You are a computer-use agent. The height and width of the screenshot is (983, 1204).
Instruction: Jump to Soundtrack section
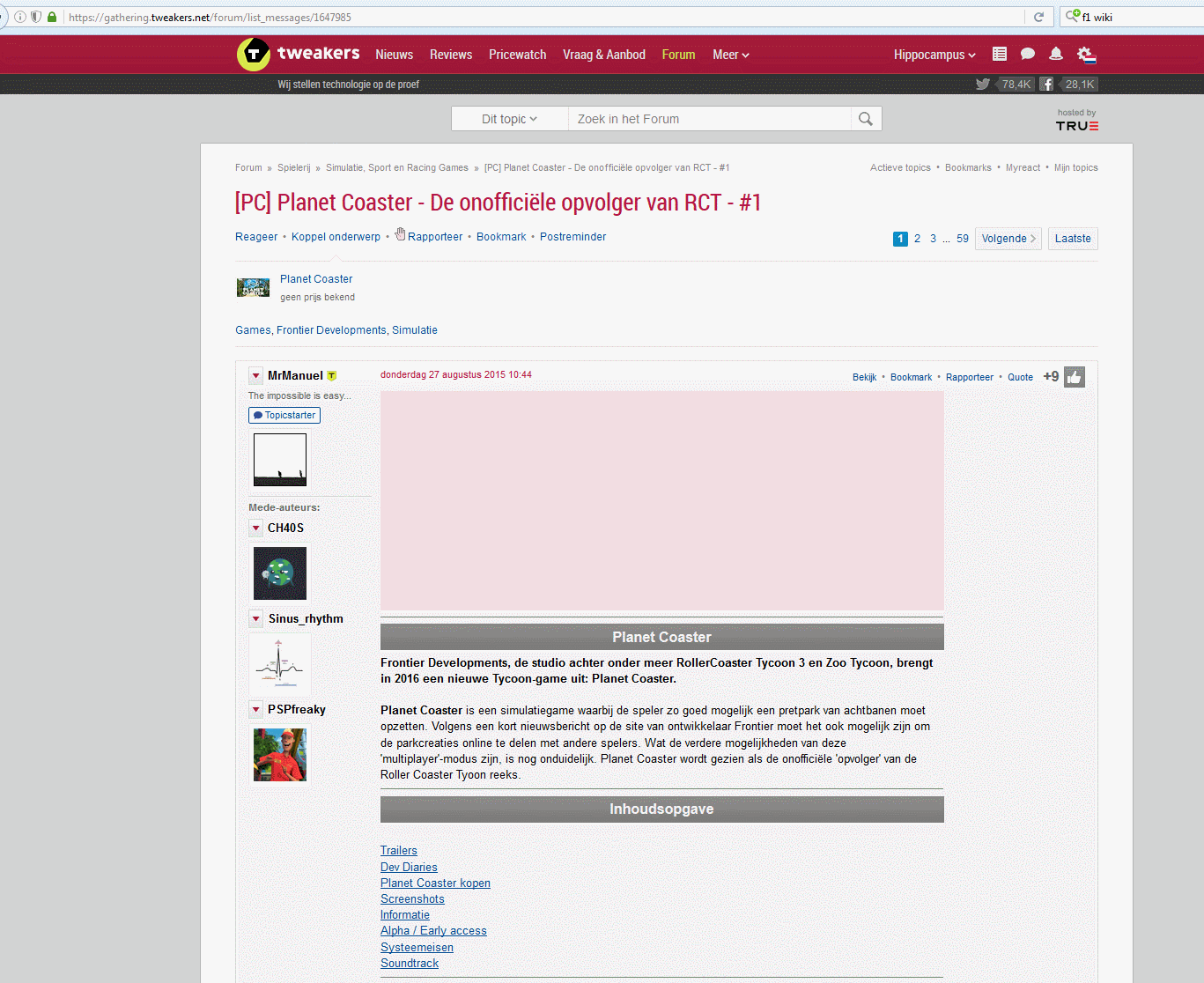click(410, 964)
